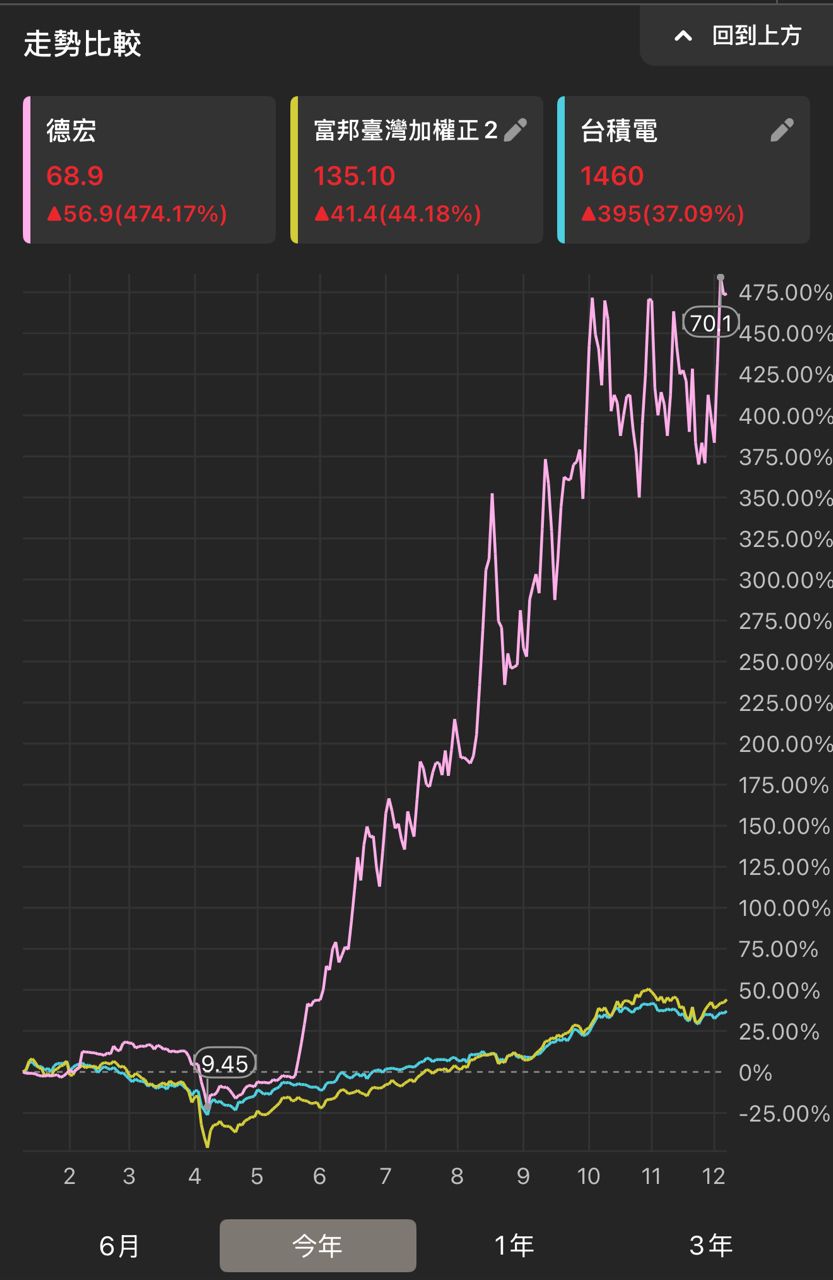Screen dimensions: 833x1280
Task: Tap the 走勢比較 section heading
Action: (x=83, y=44)
